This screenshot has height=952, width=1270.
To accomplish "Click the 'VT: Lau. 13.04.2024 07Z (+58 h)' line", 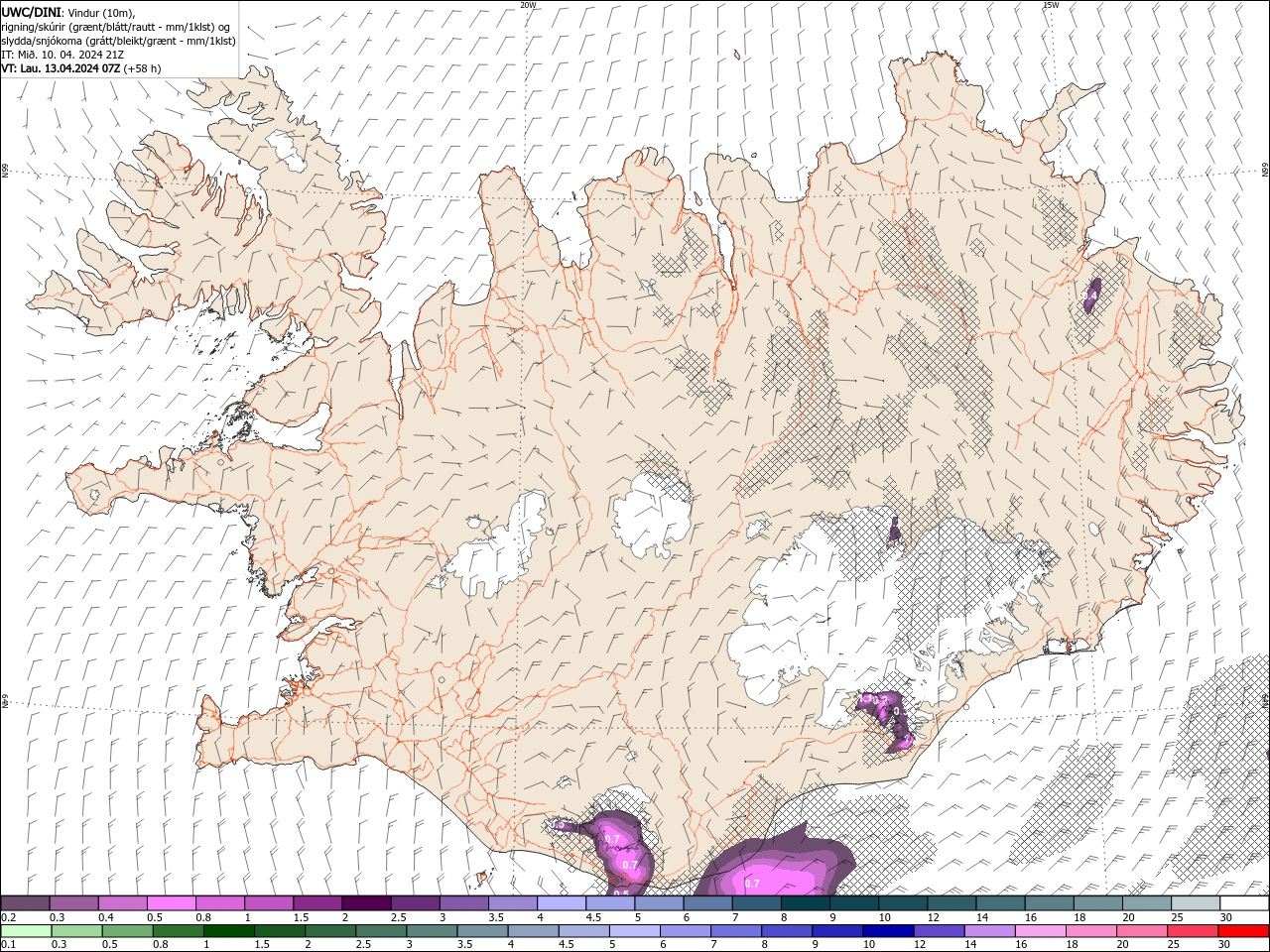I will 81,68.
